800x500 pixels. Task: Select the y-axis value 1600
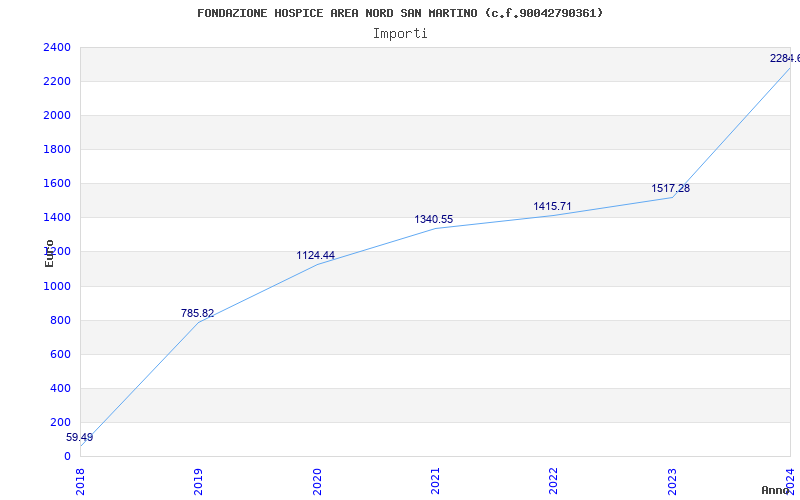(57, 184)
